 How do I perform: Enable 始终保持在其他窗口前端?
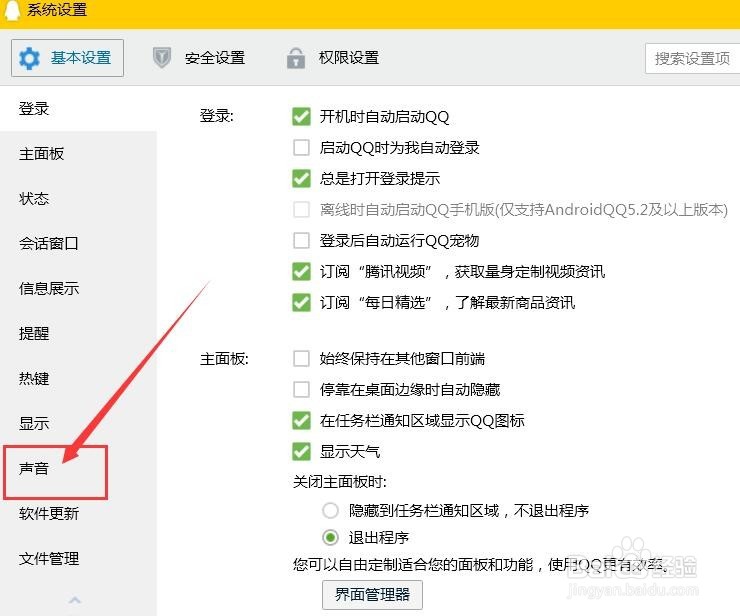point(302,359)
